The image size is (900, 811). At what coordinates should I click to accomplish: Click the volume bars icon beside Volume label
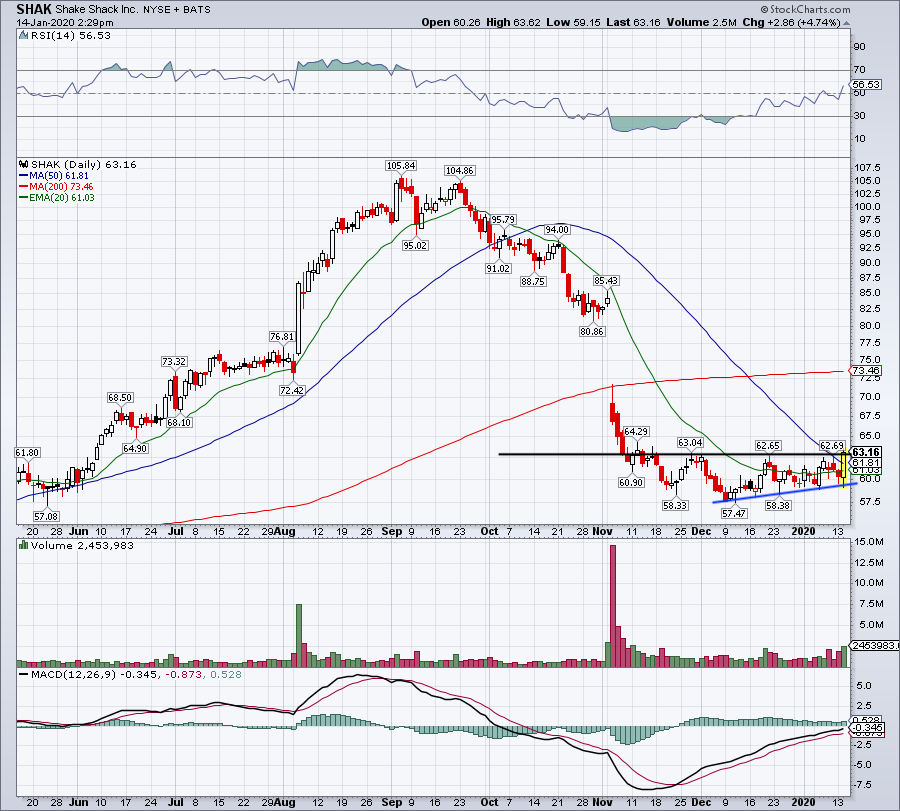[24, 545]
